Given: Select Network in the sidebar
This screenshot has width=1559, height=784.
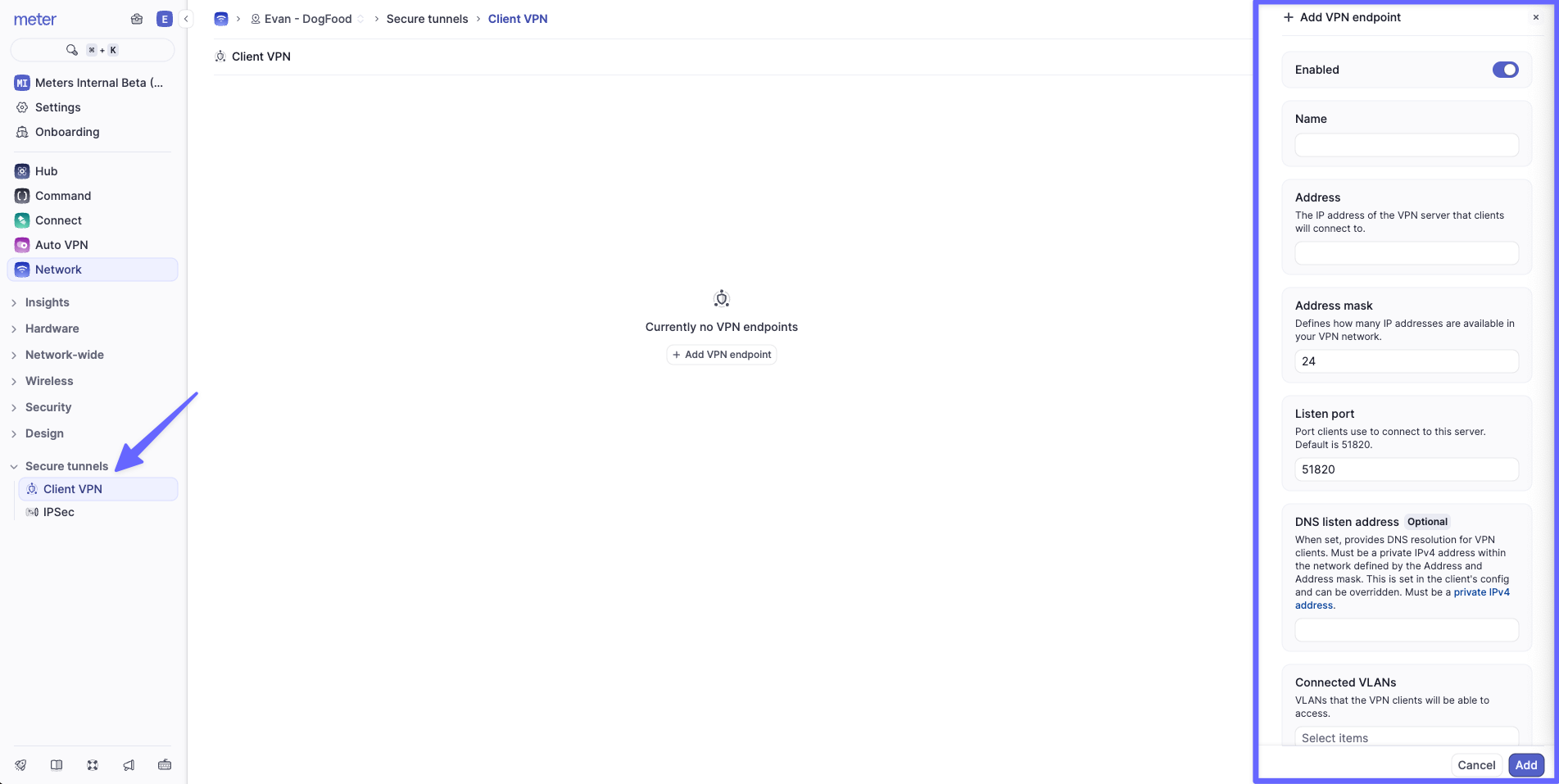Looking at the screenshot, I should point(93,270).
